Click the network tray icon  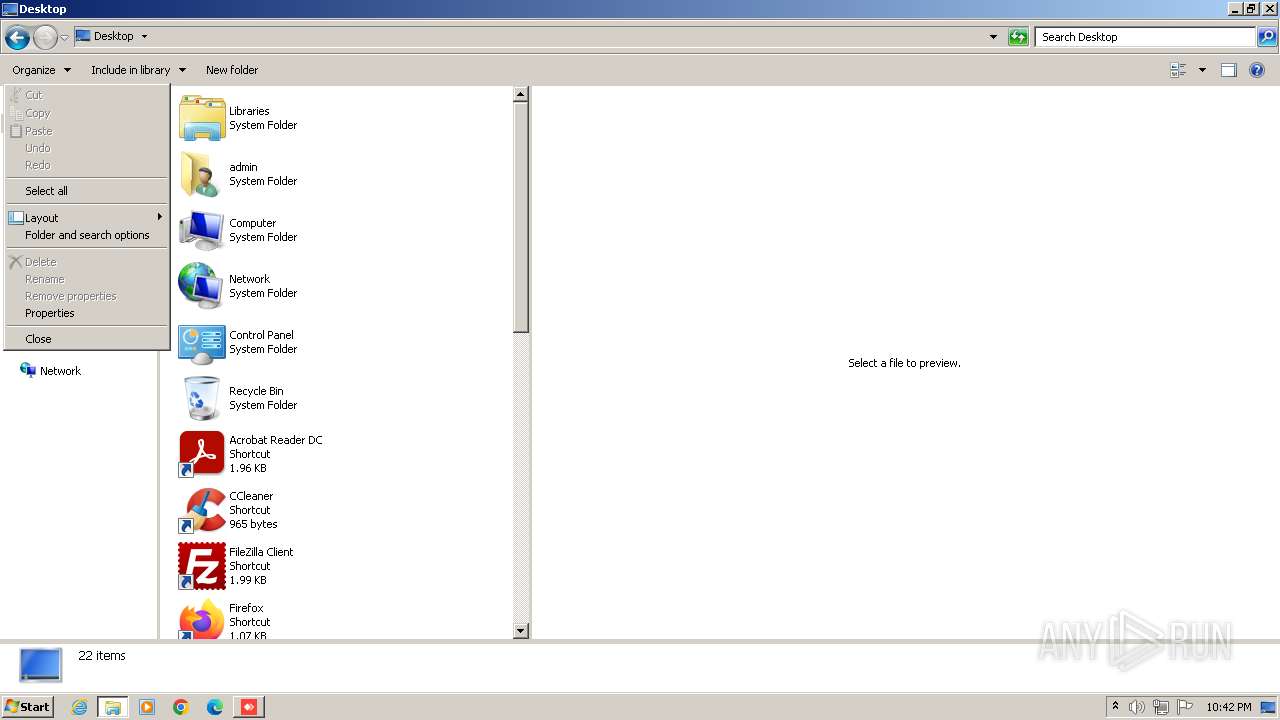1161,707
